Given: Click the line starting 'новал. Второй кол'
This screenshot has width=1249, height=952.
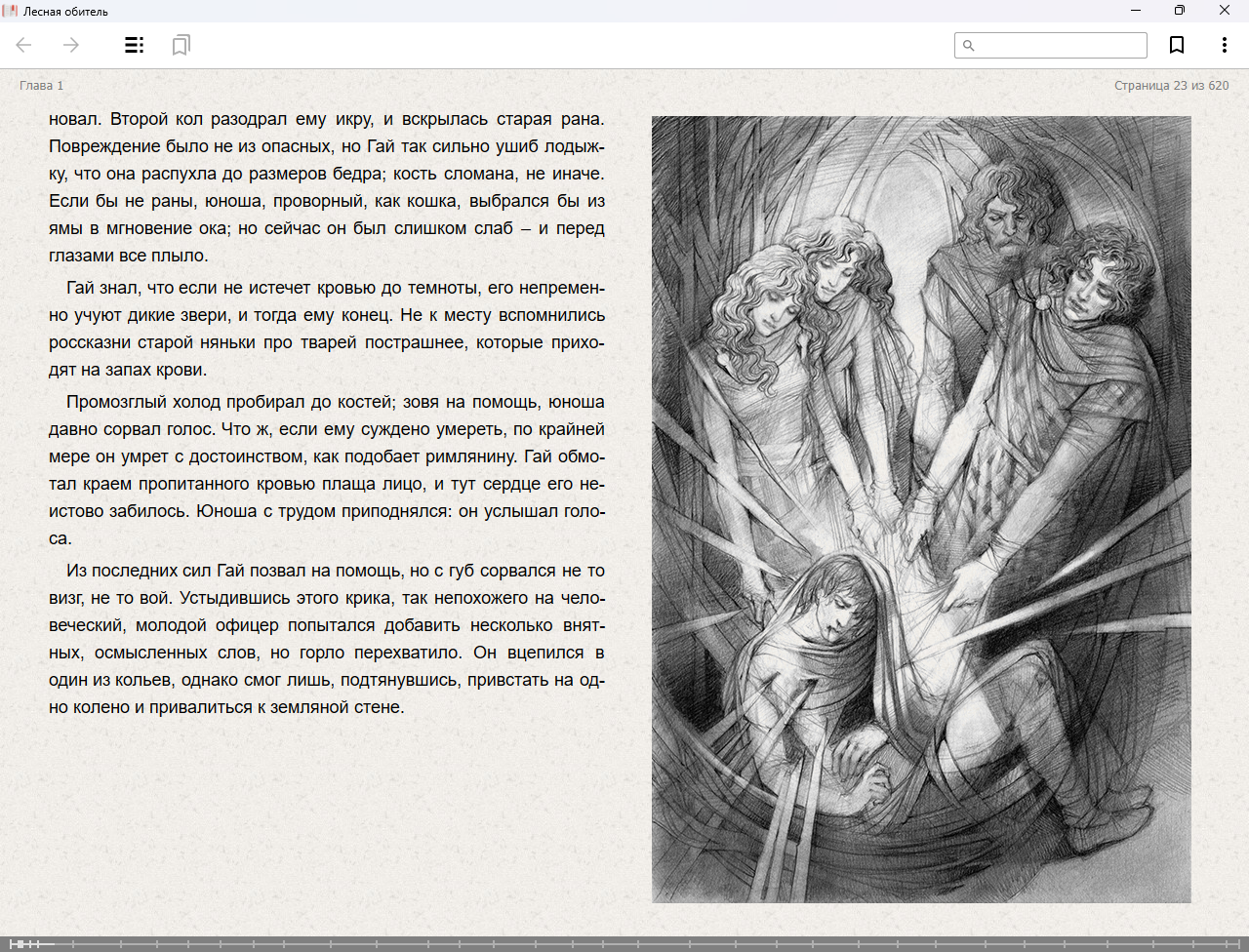Looking at the screenshot, I should click(327, 119).
